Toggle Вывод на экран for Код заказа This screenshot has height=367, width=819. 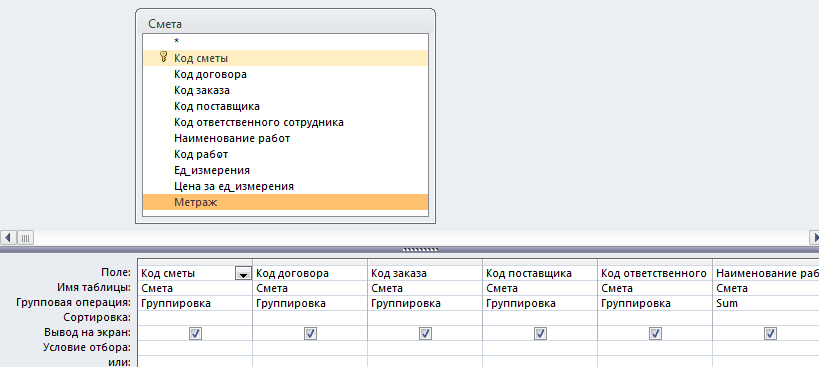tap(425, 333)
